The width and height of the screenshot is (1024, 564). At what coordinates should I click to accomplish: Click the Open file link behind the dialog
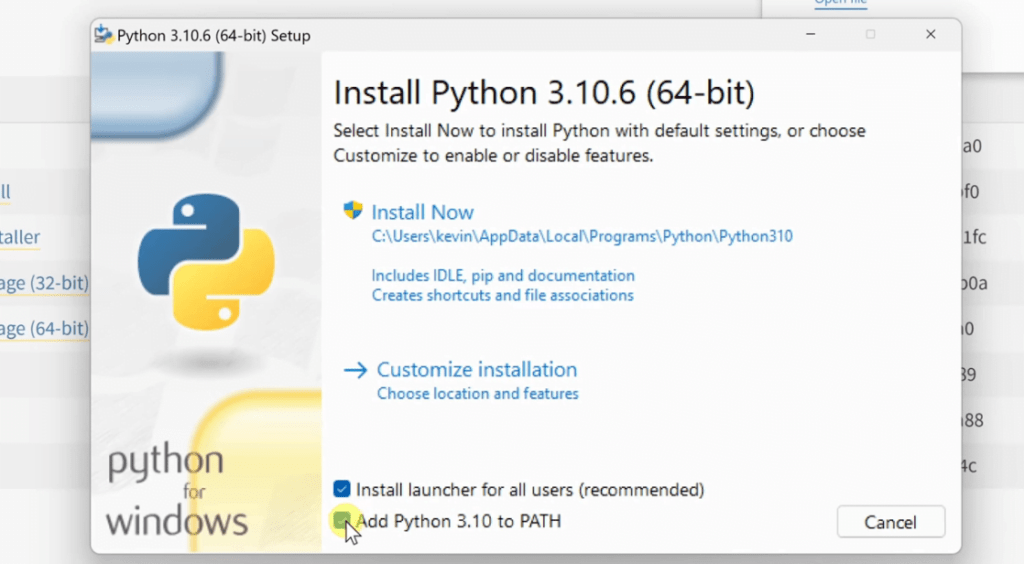pos(840,3)
